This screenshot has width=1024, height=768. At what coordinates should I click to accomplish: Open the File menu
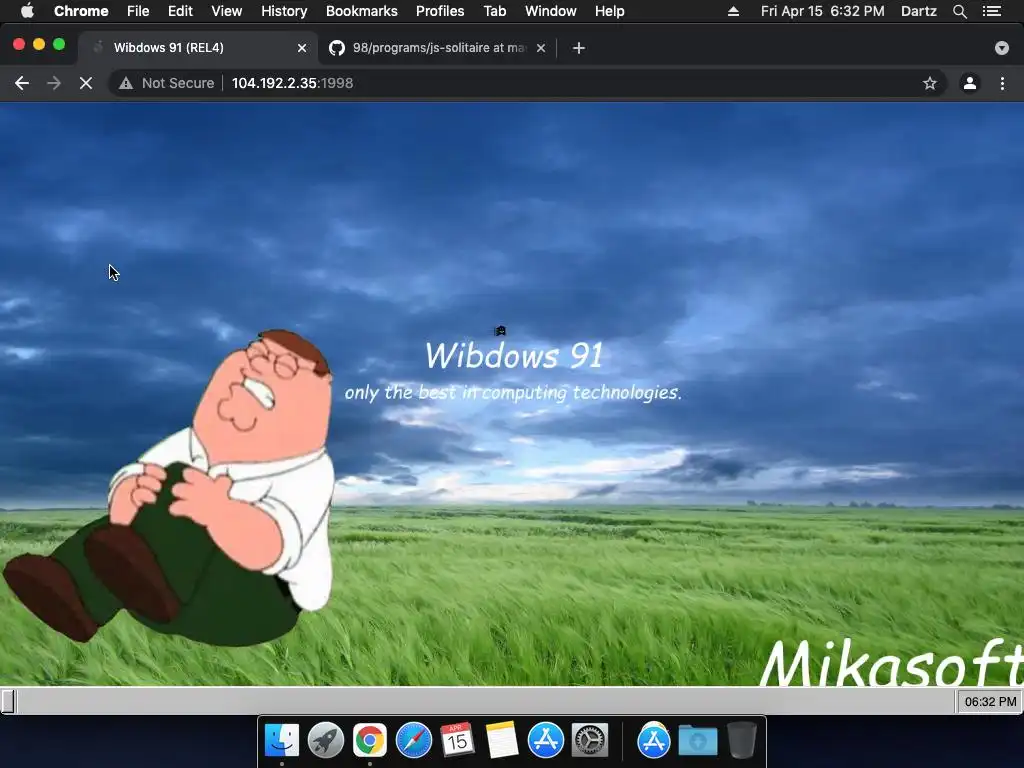[138, 11]
